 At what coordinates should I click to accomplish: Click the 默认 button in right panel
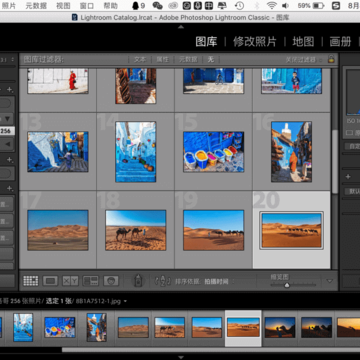click(x=352, y=191)
